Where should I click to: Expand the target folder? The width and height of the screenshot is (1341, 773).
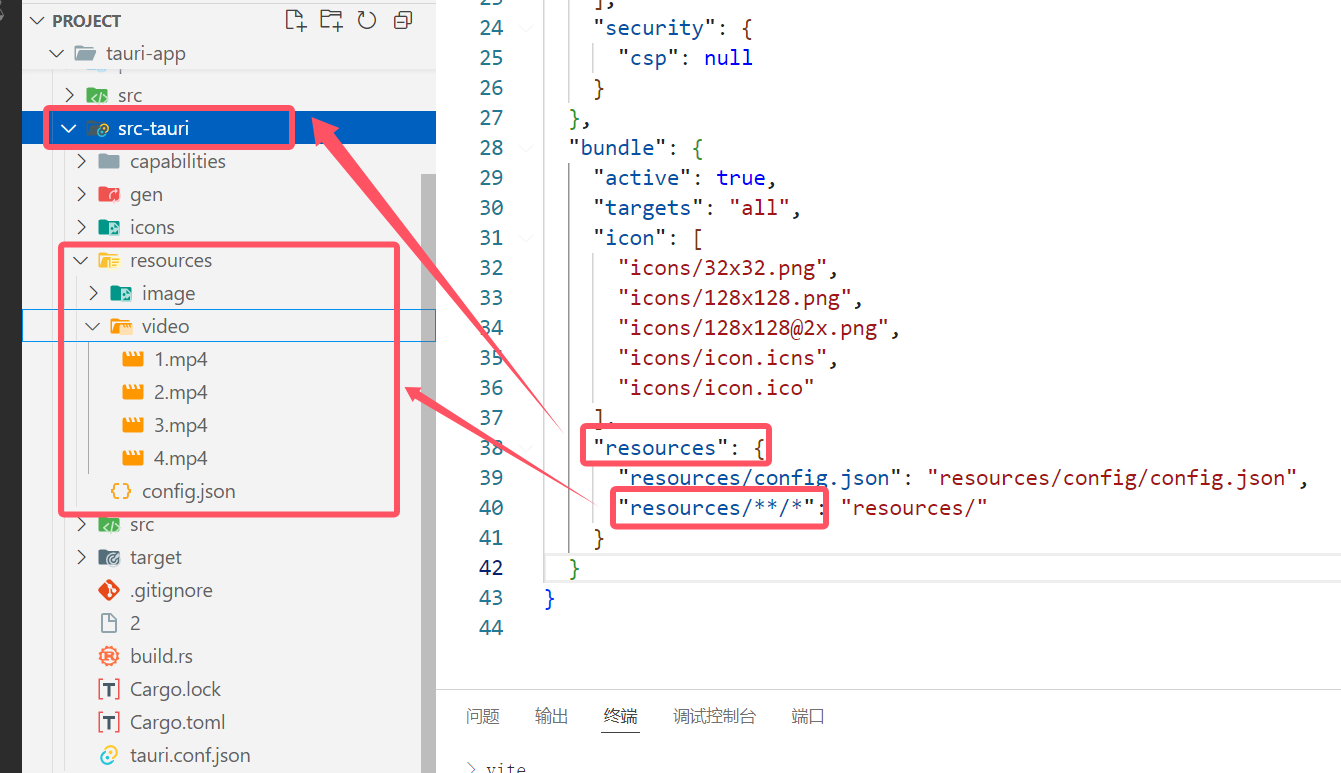point(81,557)
